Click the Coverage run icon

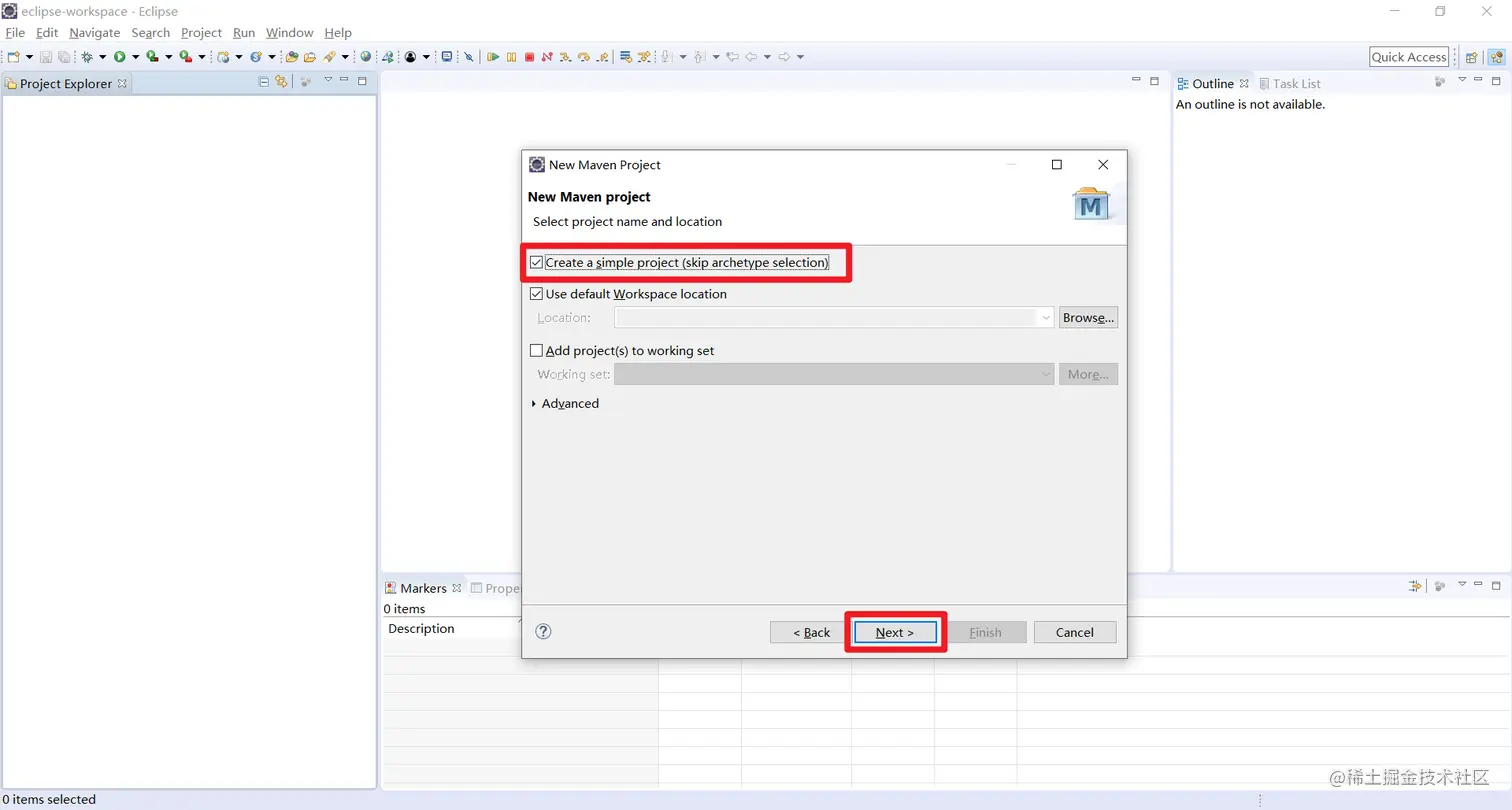click(152, 57)
